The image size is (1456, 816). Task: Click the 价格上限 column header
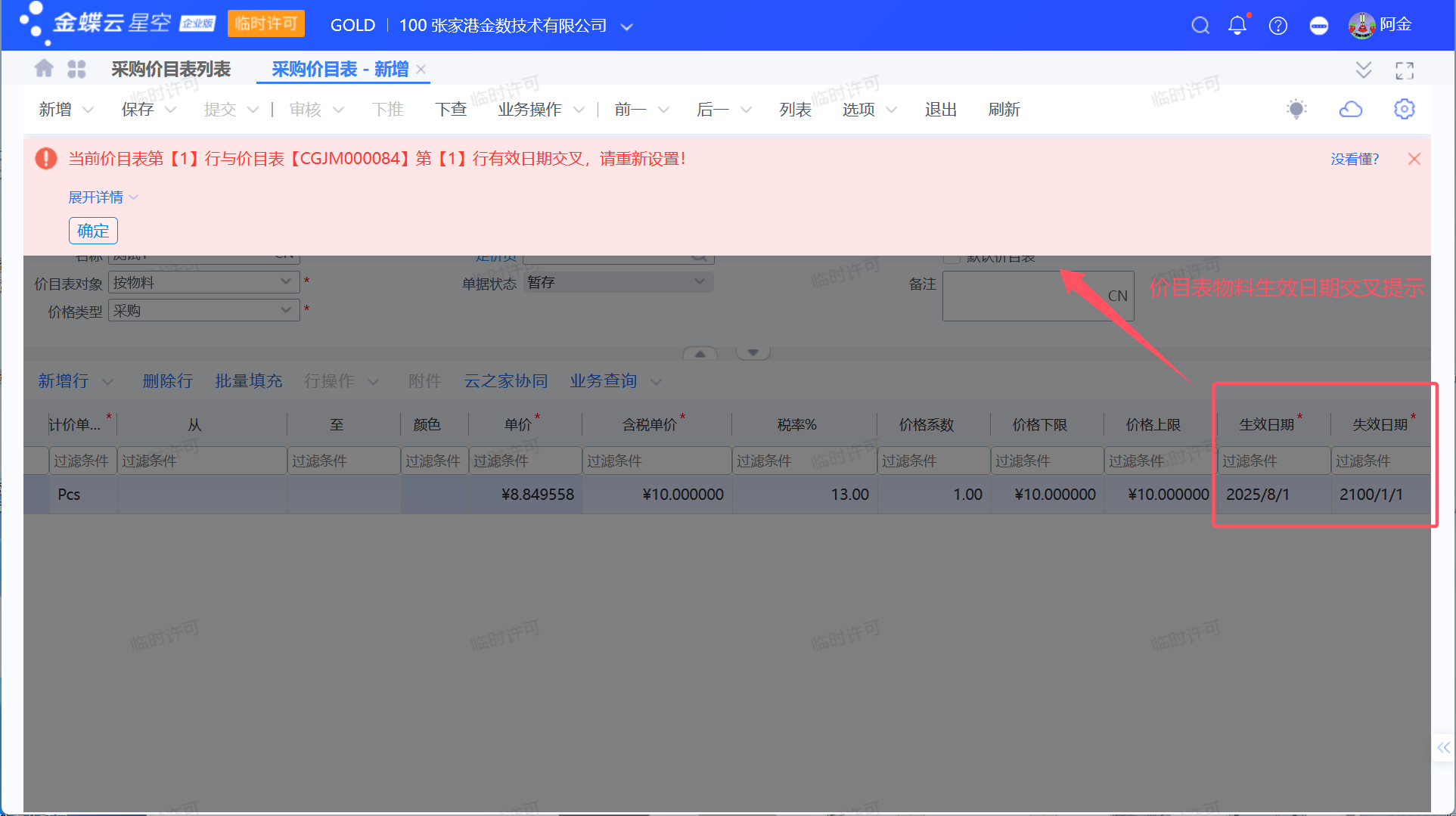point(1153,424)
